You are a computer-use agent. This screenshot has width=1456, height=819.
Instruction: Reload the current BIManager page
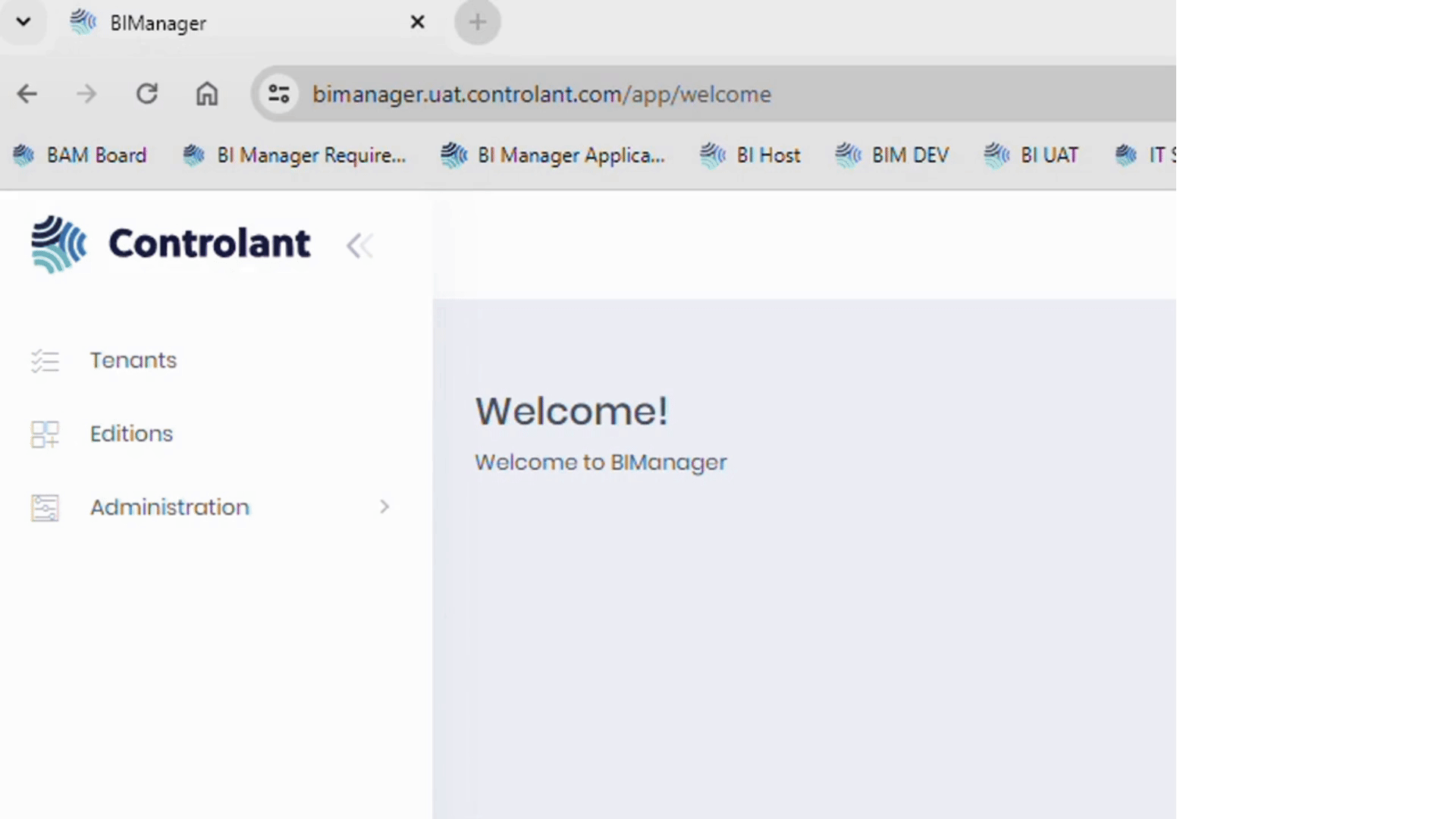(x=147, y=94)
